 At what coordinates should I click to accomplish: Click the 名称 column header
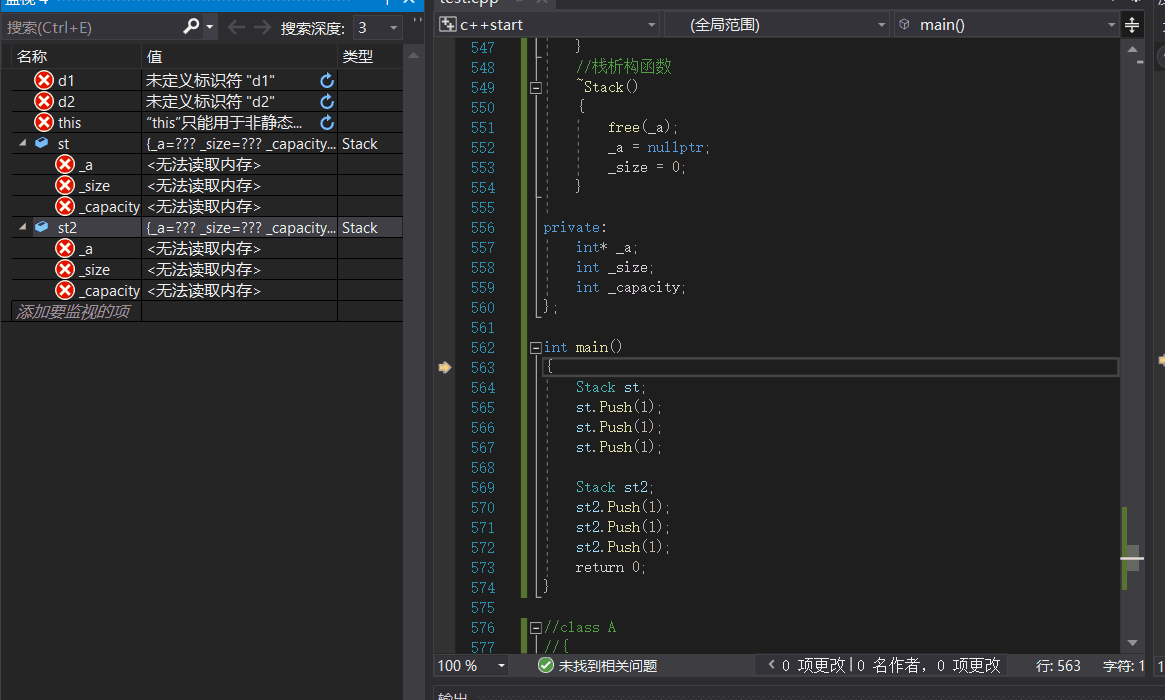[32, 57]
